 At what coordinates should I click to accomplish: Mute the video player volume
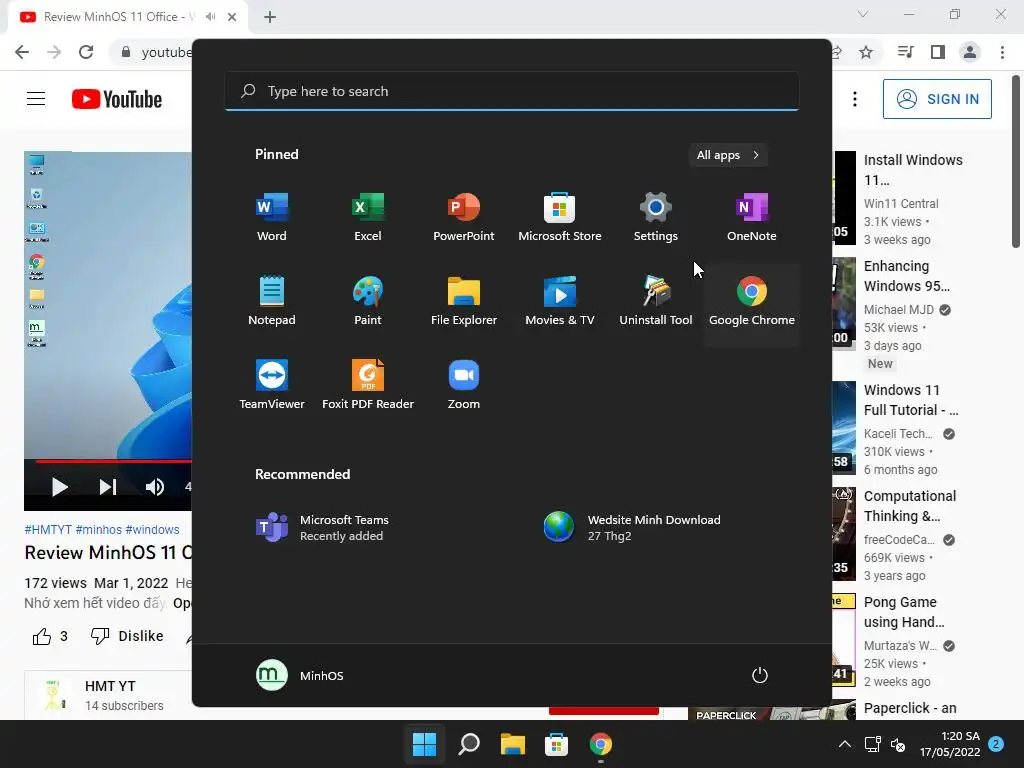pyautogui.click(x=155, y=487)
